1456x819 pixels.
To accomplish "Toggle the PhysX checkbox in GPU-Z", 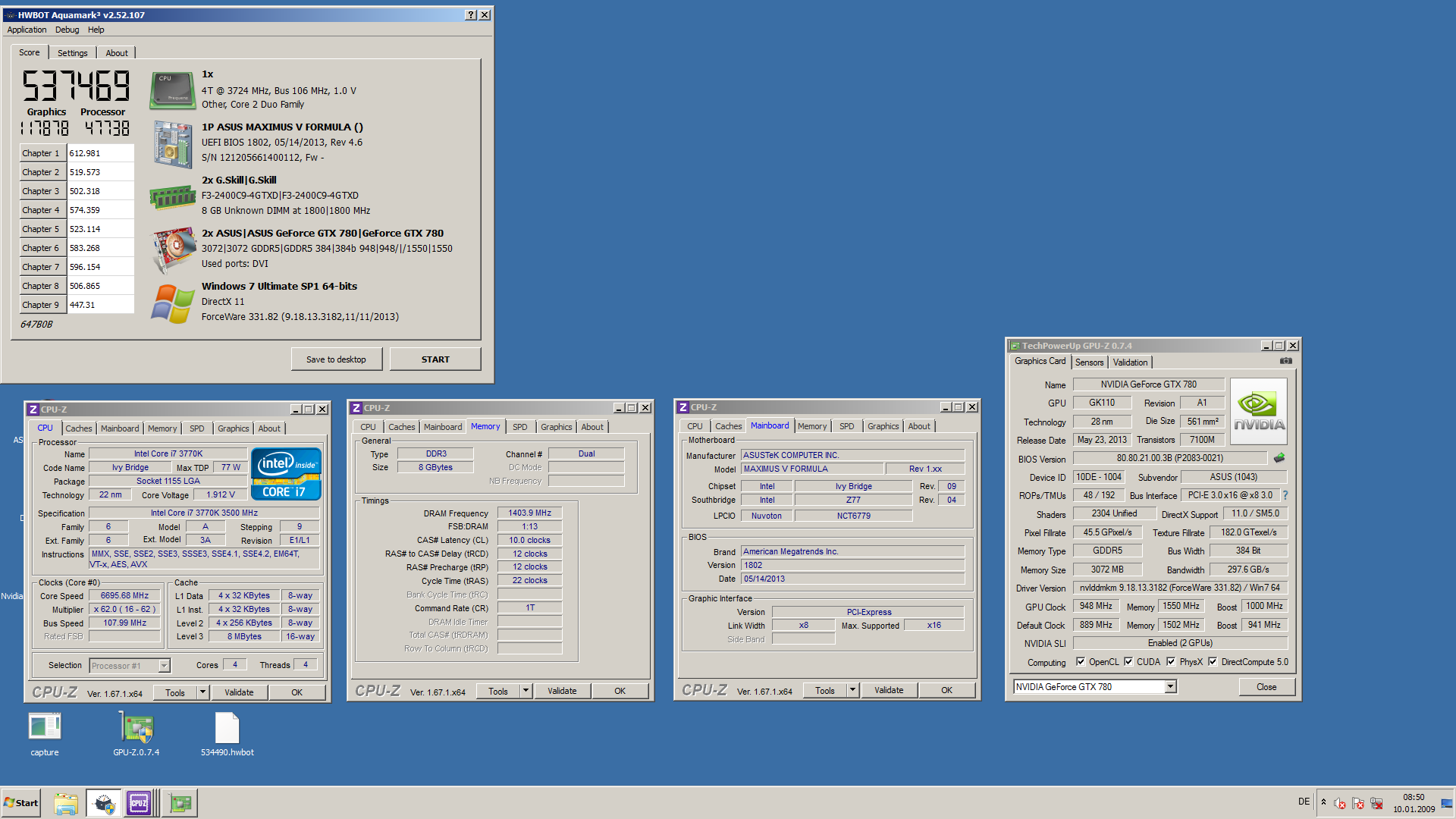I will tap(1171, 662).
